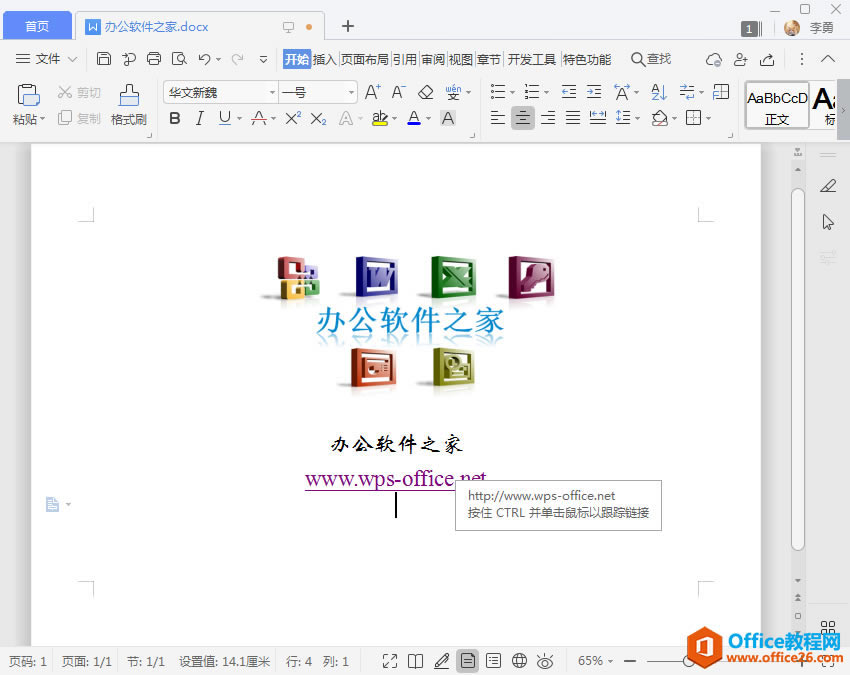Click fullscreen icon in status bar

(390, 661)
